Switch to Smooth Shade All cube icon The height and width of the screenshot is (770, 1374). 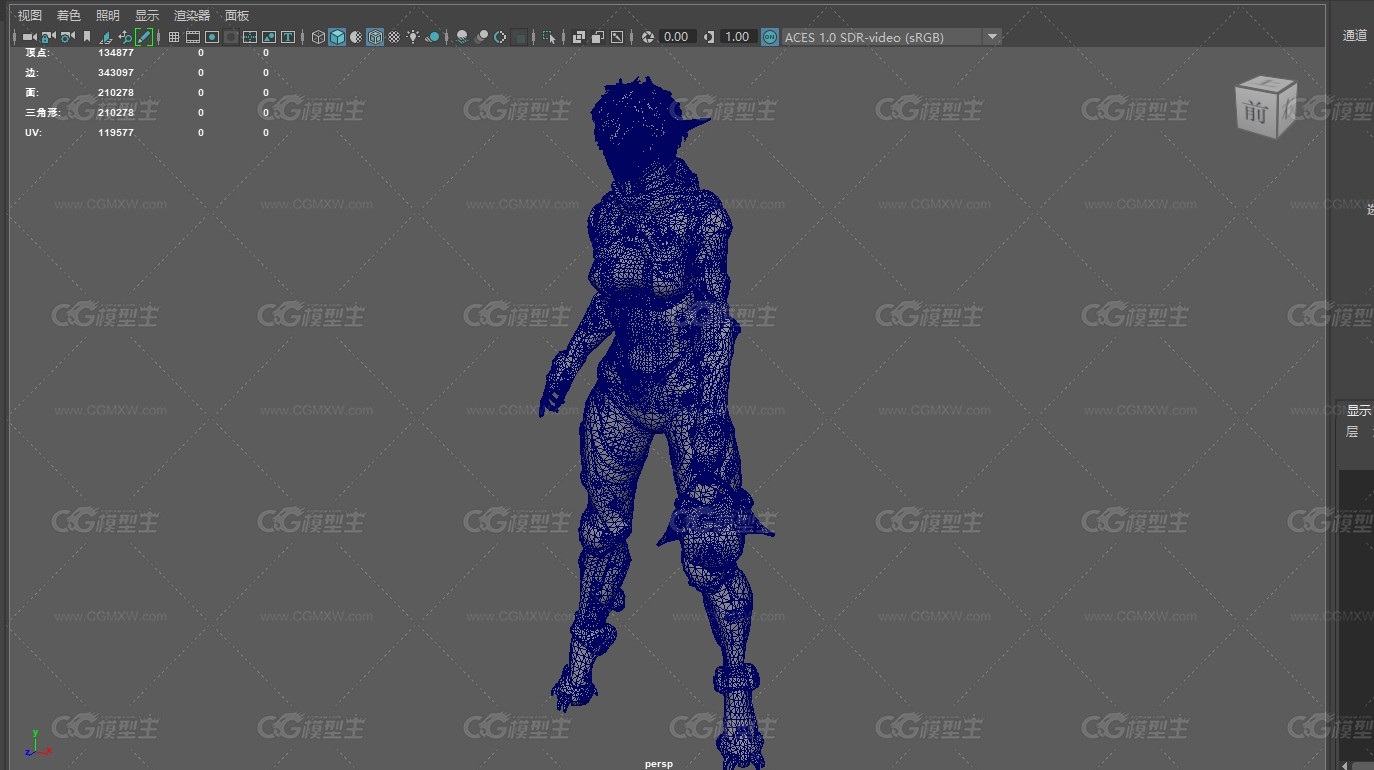337,37
